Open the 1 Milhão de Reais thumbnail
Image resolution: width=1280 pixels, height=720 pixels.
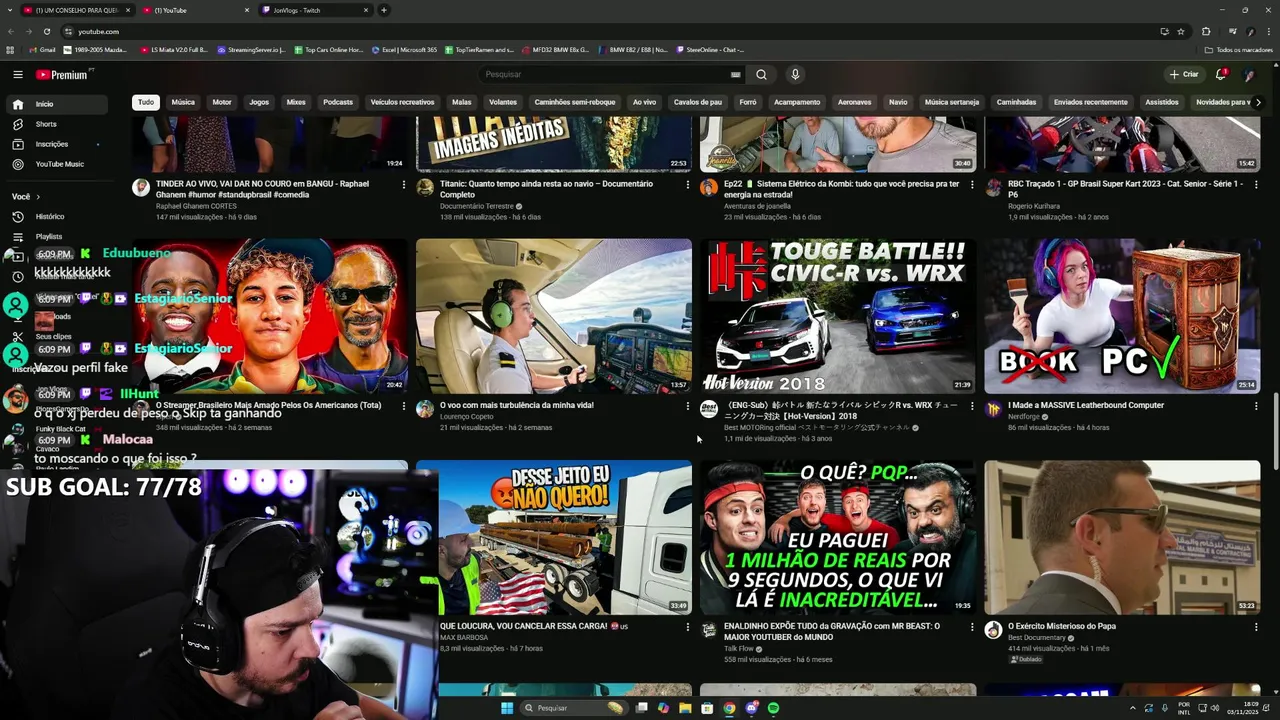tap(838, 537)
